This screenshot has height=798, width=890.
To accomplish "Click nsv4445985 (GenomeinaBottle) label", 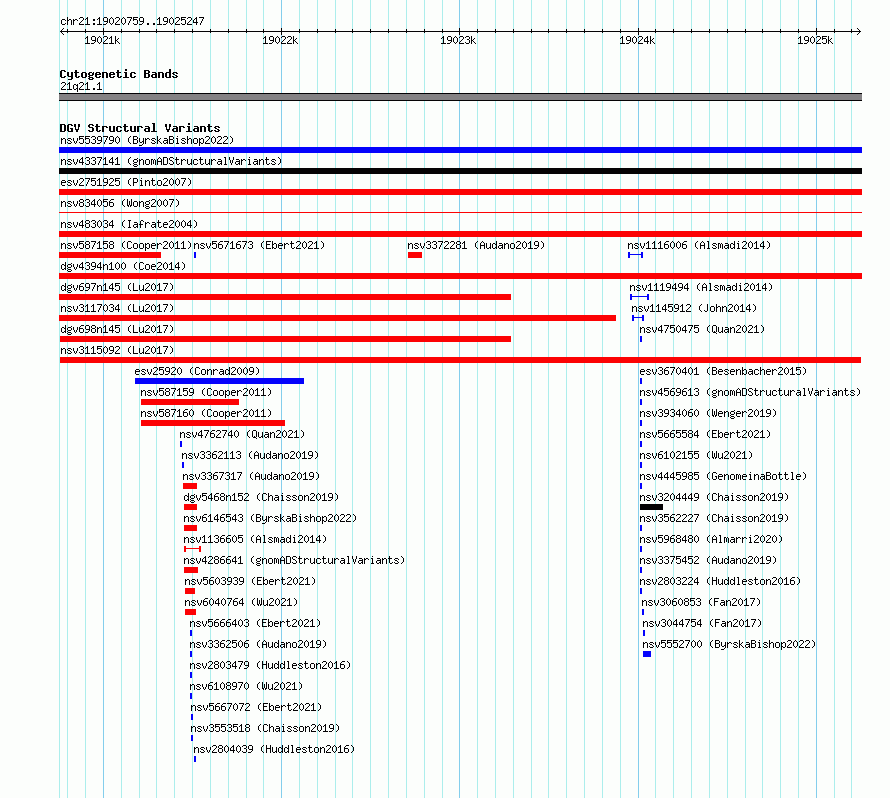I will tap(723, 476).
